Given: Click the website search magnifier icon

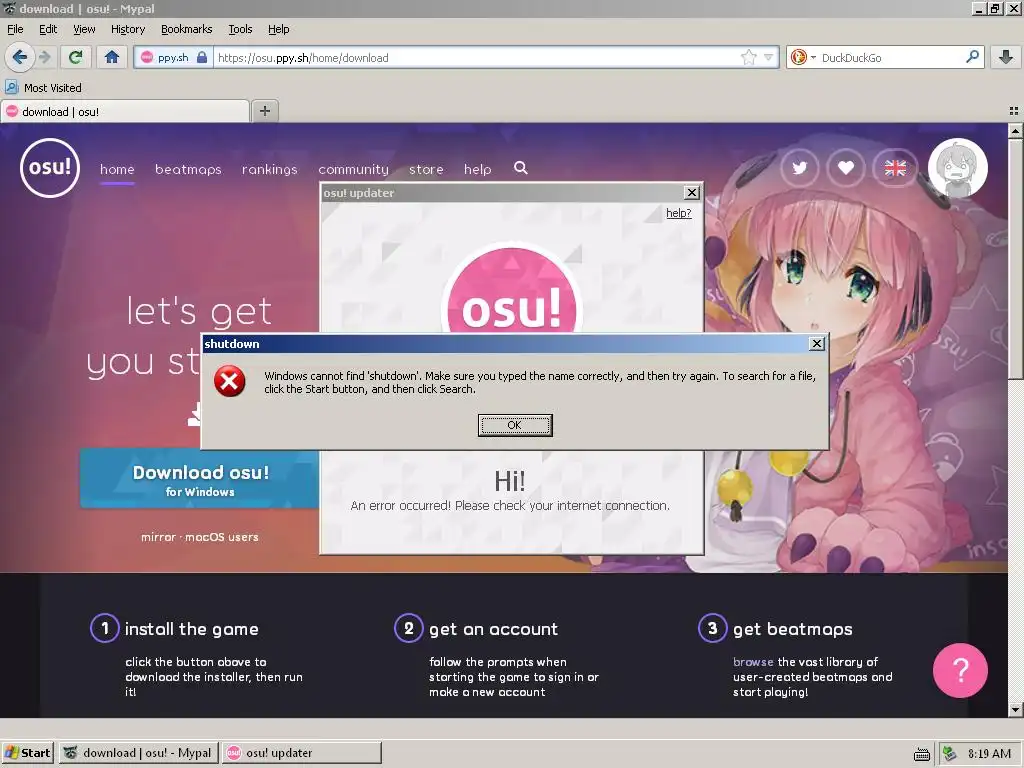Looking at the screenshot, I should [x=520, y=168].
